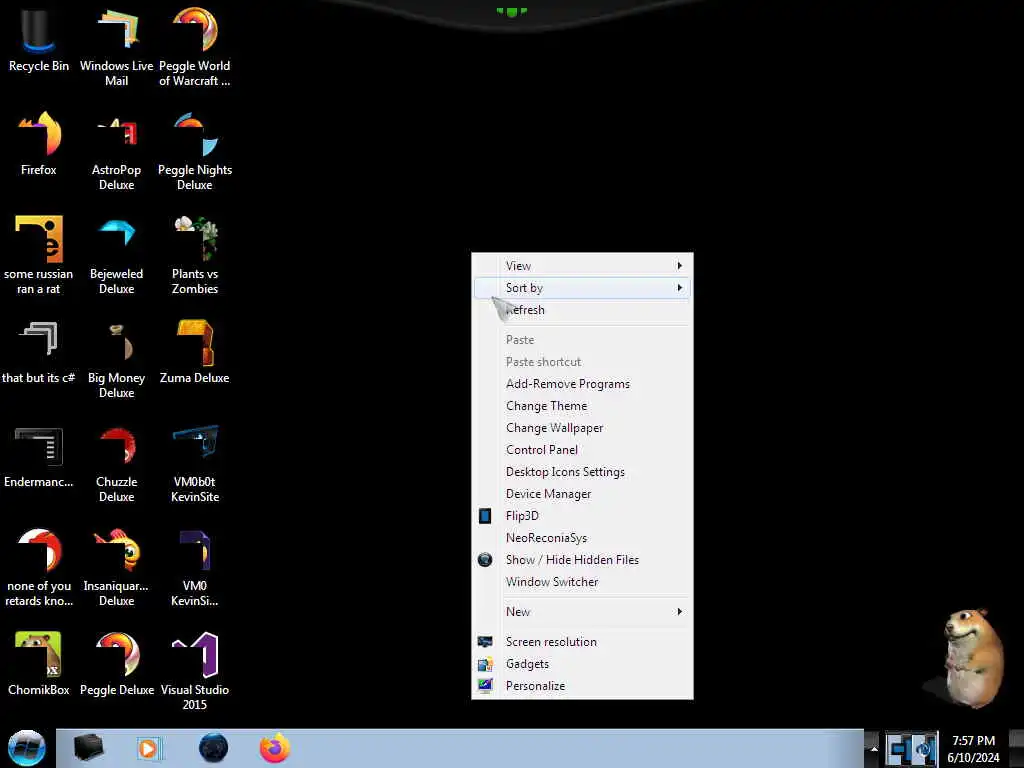Open Desktop Icons Settings entry
This screenshot has width=1024, height=768.
[x=582, y=472]
